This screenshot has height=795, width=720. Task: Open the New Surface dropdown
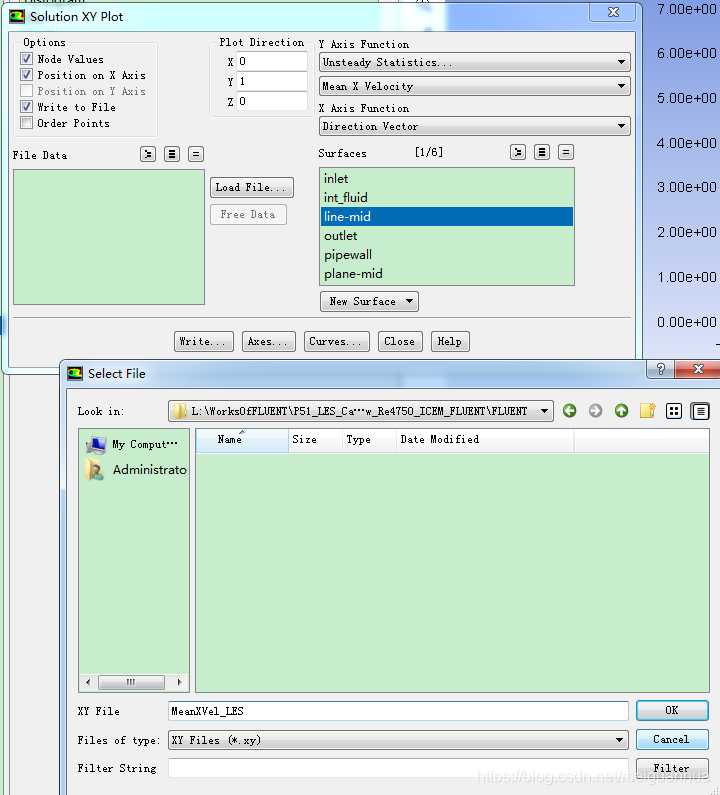pyautogui.click(x=369, y=301)
